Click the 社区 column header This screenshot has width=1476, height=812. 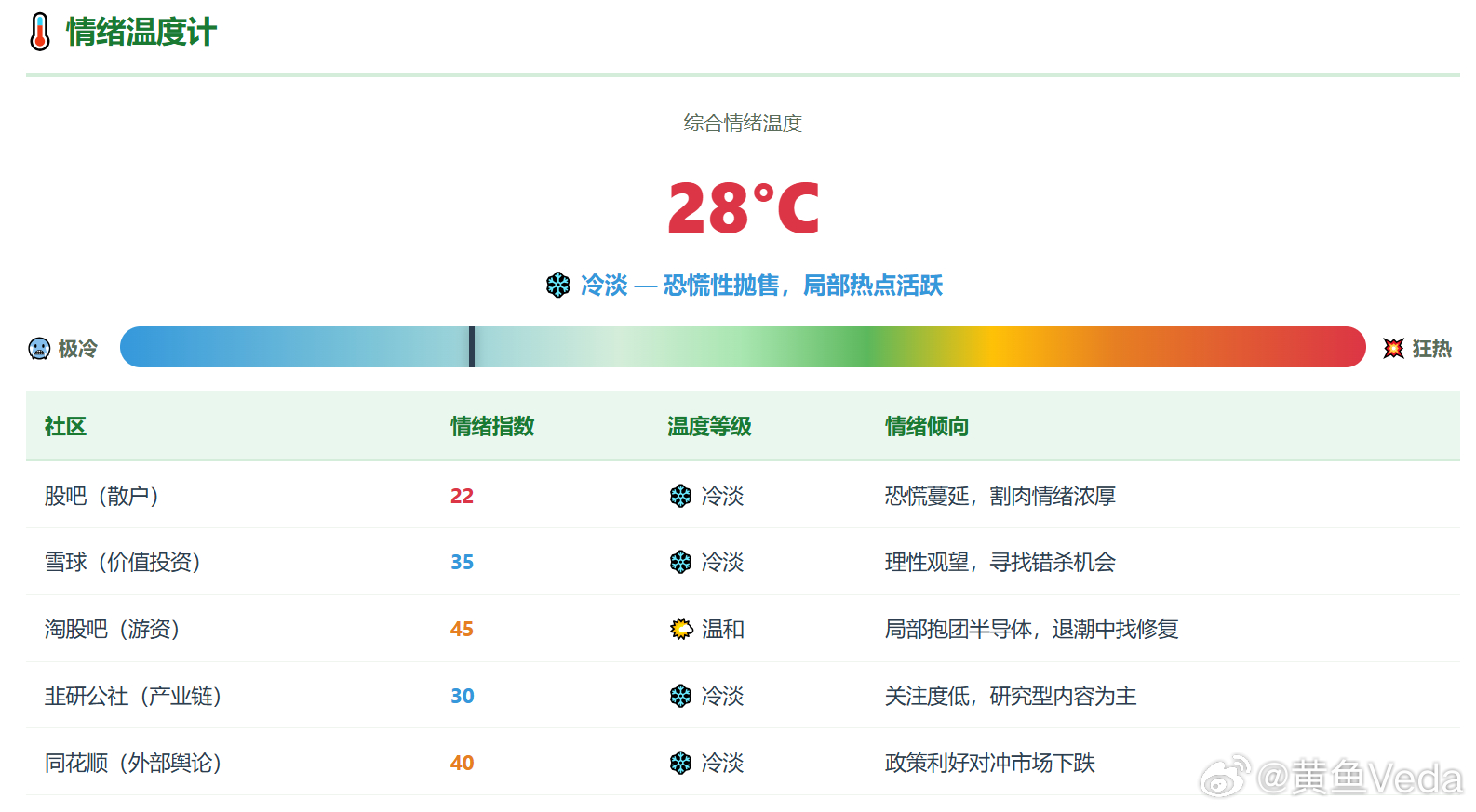click(65, 426)
